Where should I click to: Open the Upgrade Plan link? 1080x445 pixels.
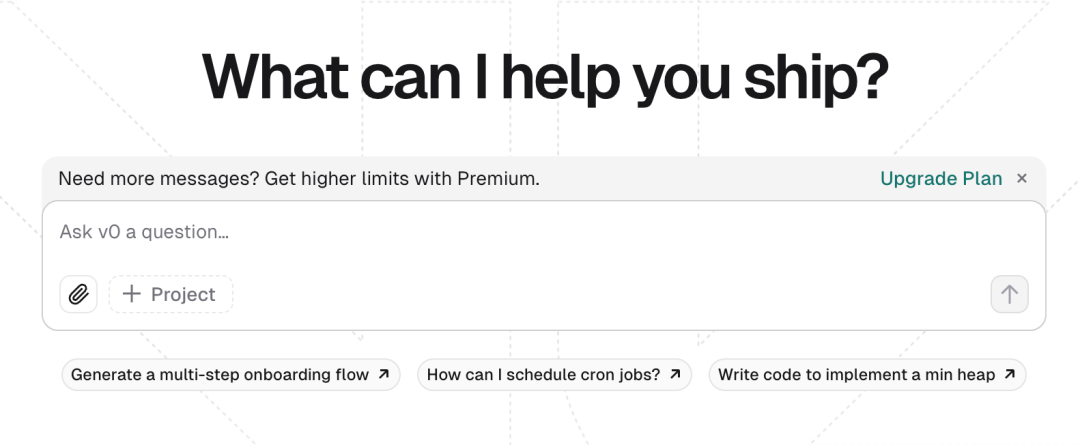tap(940, 179)
